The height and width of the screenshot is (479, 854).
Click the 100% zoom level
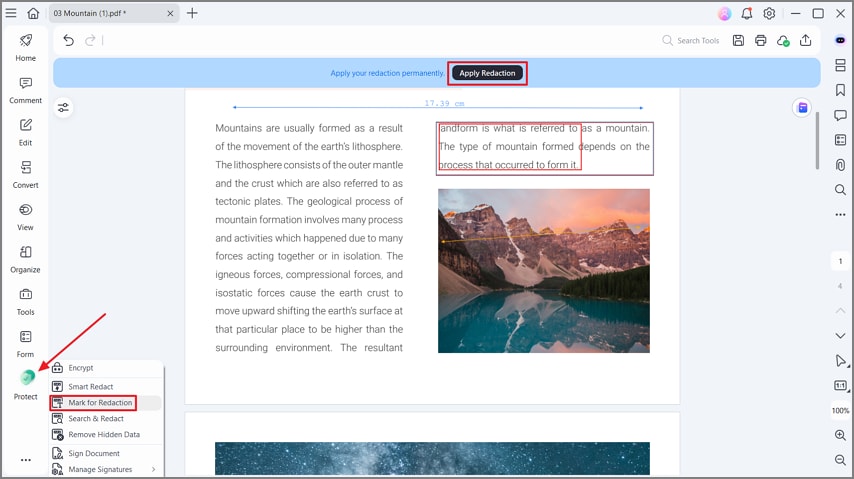coord(840,410)
